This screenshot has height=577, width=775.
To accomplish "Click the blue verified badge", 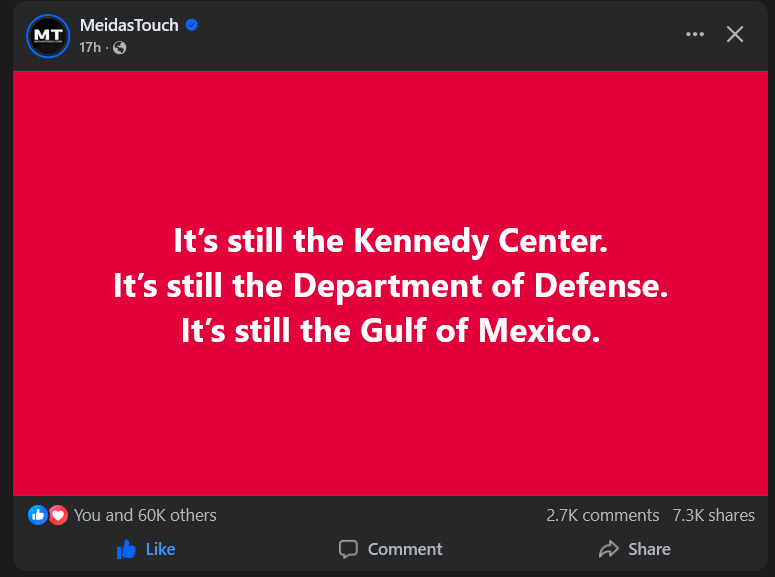I will point(192,25).
